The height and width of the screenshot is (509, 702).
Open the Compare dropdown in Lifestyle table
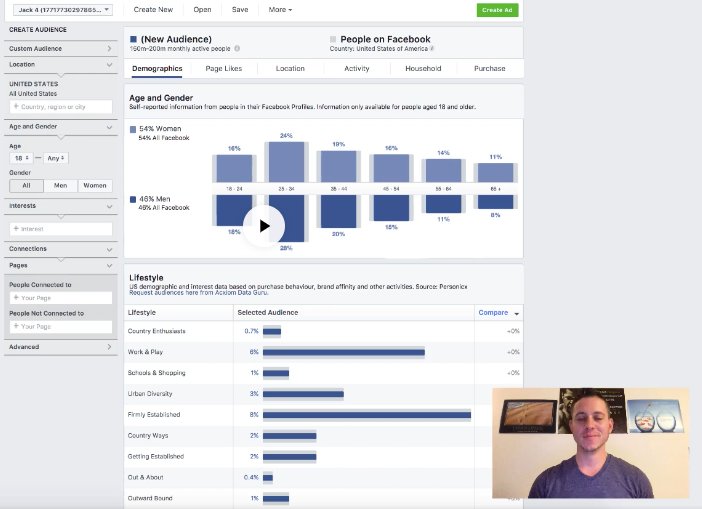498,312
